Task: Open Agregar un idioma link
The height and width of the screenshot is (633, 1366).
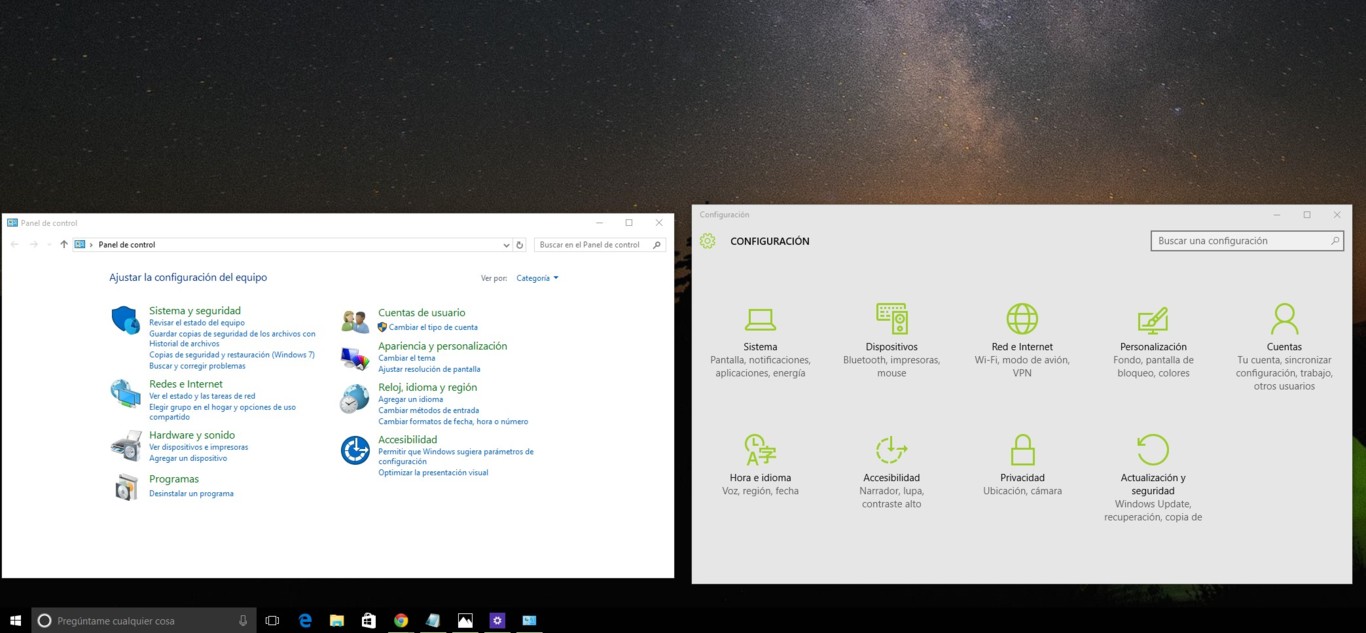Action: pyautogui.click(x=410, y=399)
